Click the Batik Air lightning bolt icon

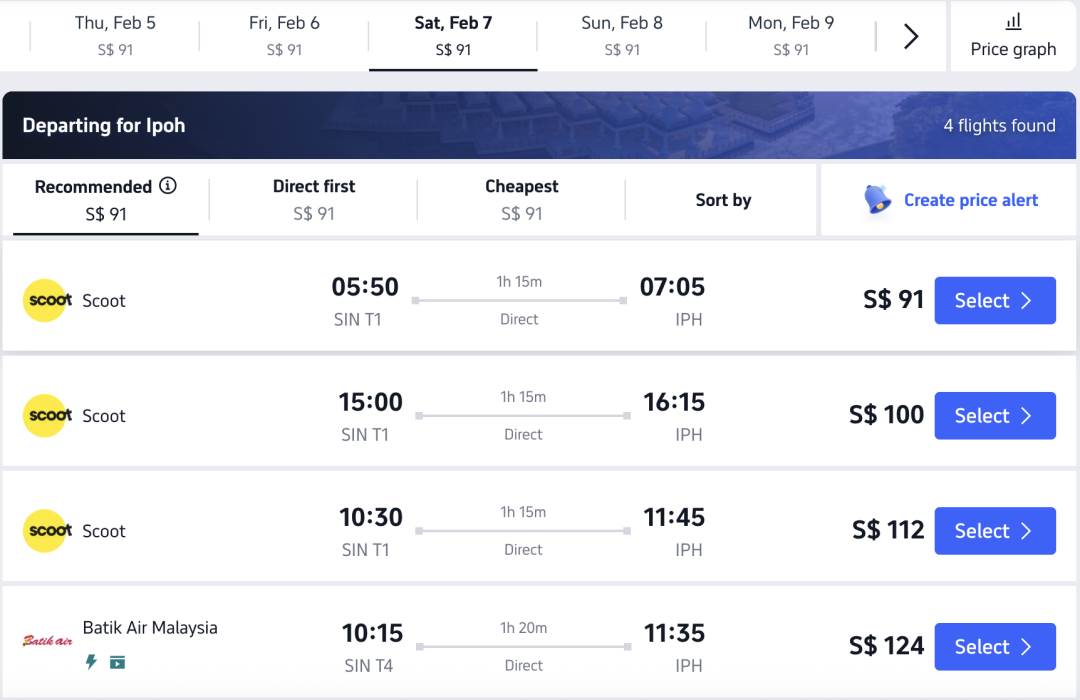[91, 662]
